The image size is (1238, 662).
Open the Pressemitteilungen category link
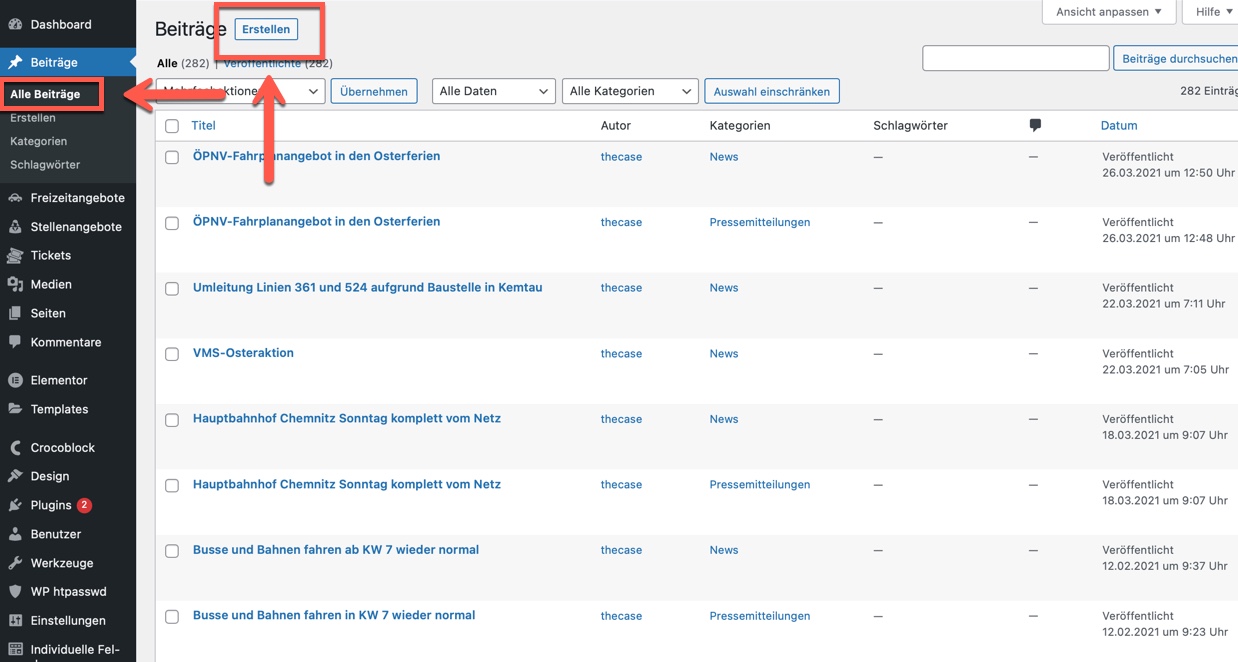click(x=759, y=222)
